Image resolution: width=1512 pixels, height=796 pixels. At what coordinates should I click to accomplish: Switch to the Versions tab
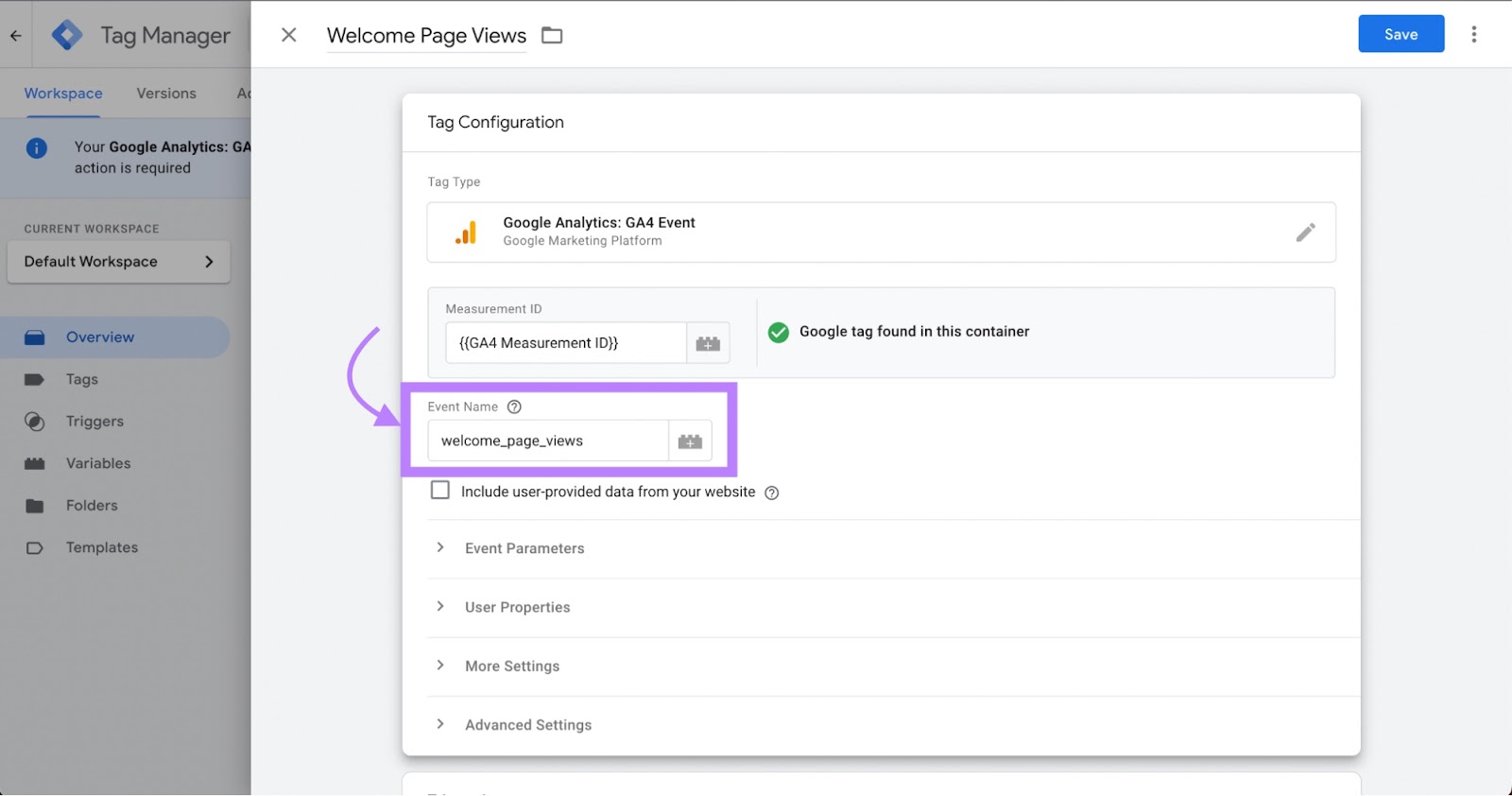166,94
